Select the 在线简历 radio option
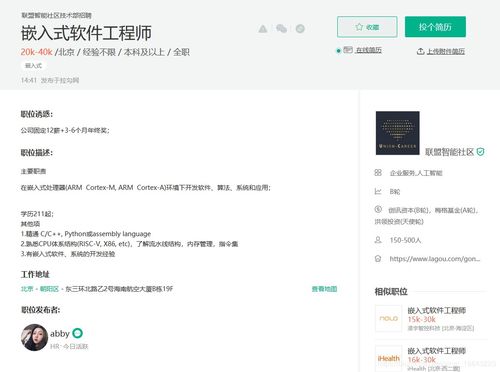This screenshot has height=372, width=500. pyautogui.click(x=338, y=51)
